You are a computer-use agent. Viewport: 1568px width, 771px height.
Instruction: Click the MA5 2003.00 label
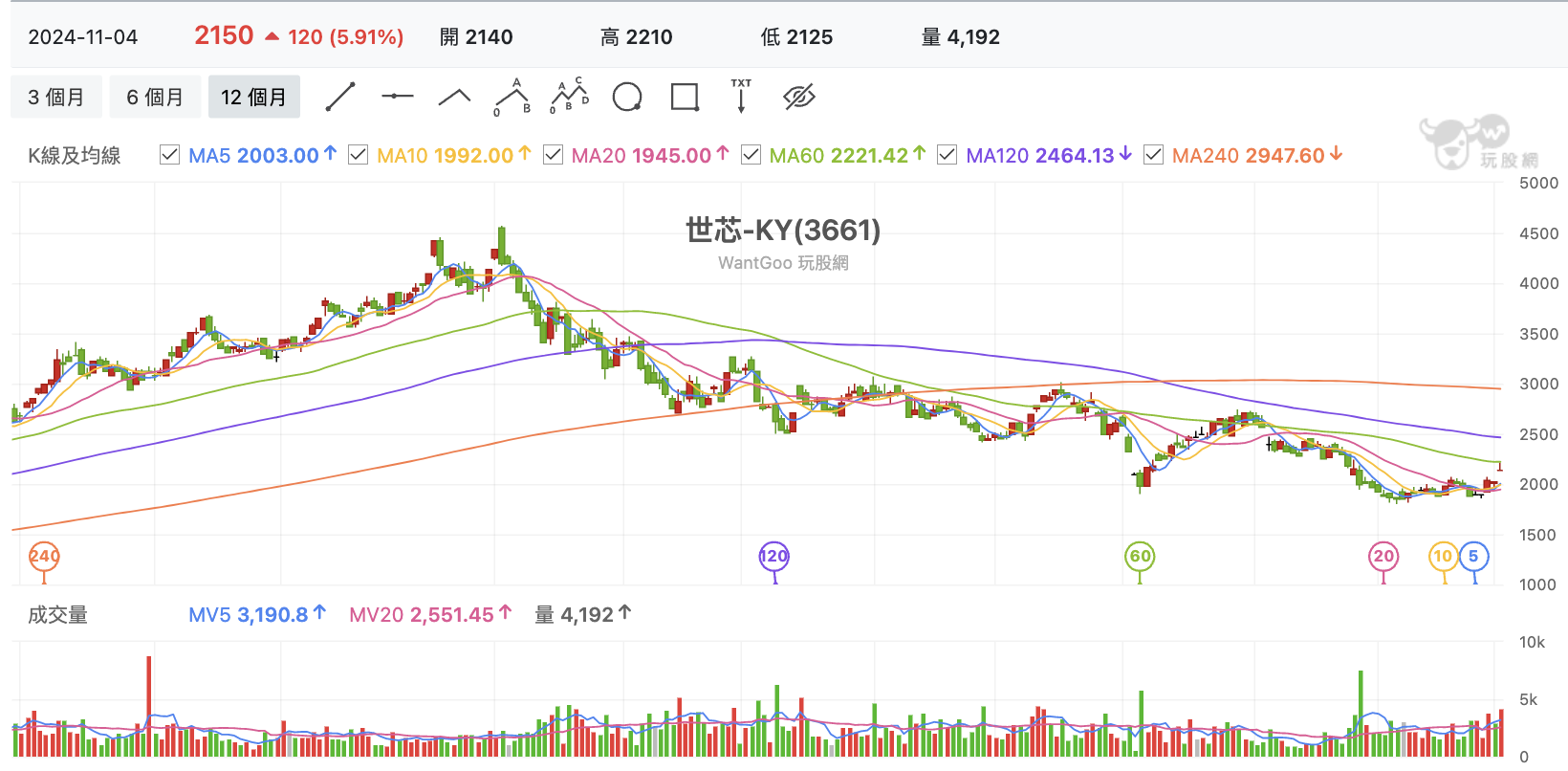[x=262, y=155]
